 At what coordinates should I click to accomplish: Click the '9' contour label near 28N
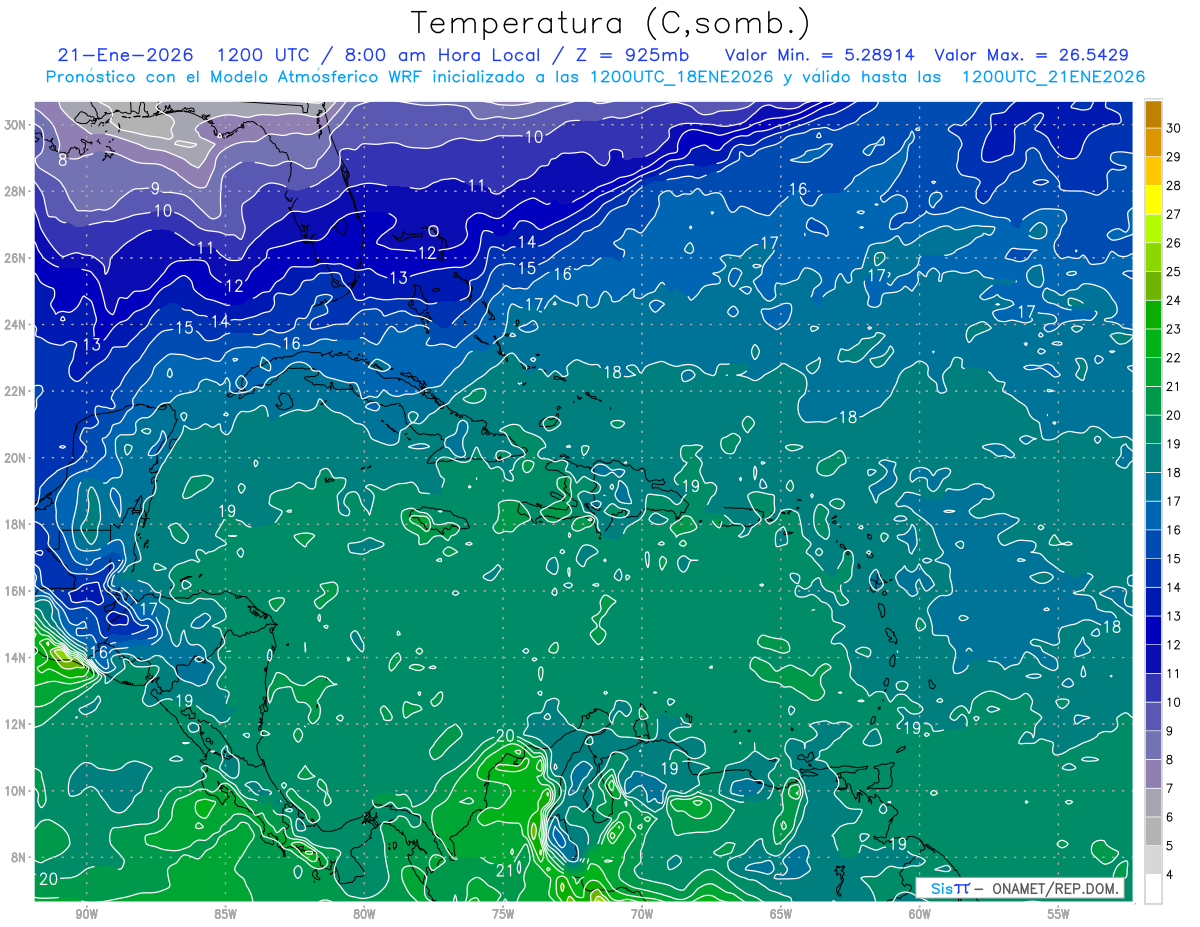click(155, 188)
